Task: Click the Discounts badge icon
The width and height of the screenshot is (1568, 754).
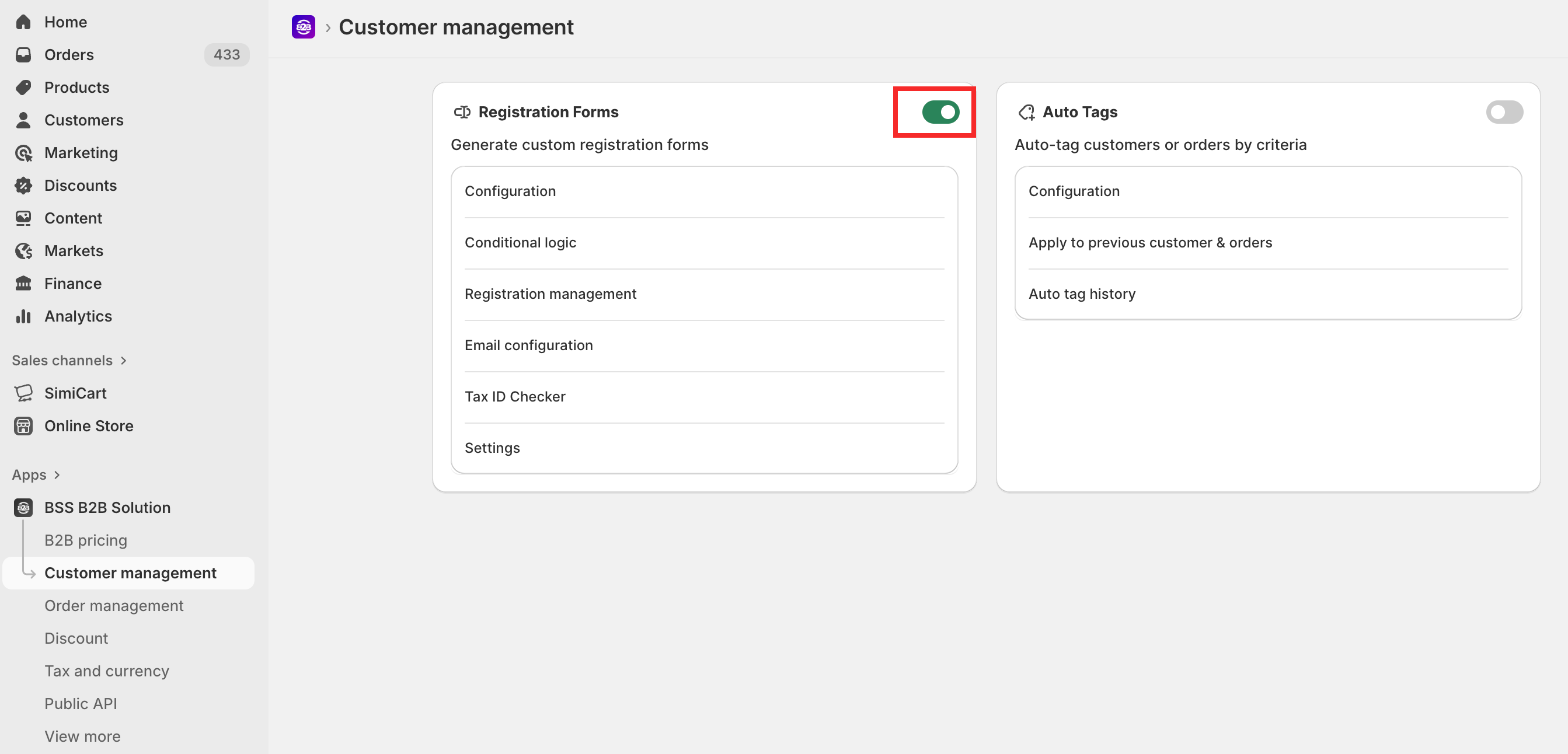Action: pos(23,186)
